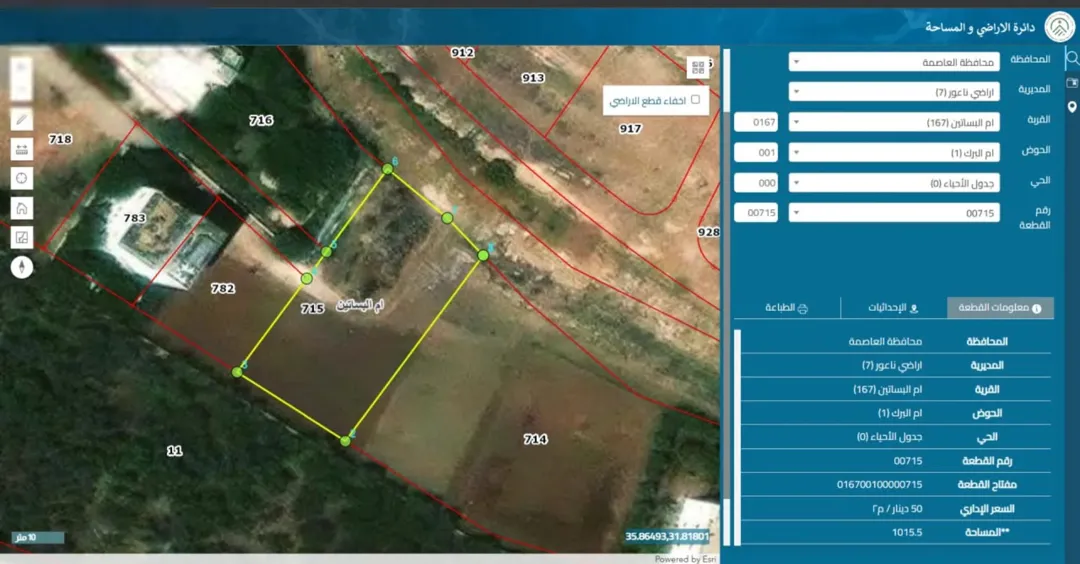Activate the distance measurement ruler tool

click(21, 149)
